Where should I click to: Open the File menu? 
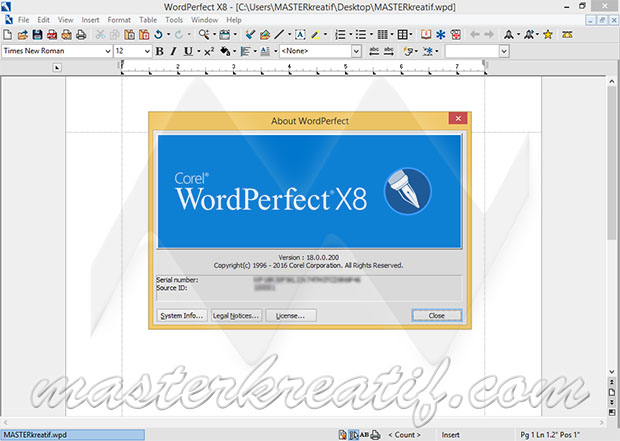[23, 20]
